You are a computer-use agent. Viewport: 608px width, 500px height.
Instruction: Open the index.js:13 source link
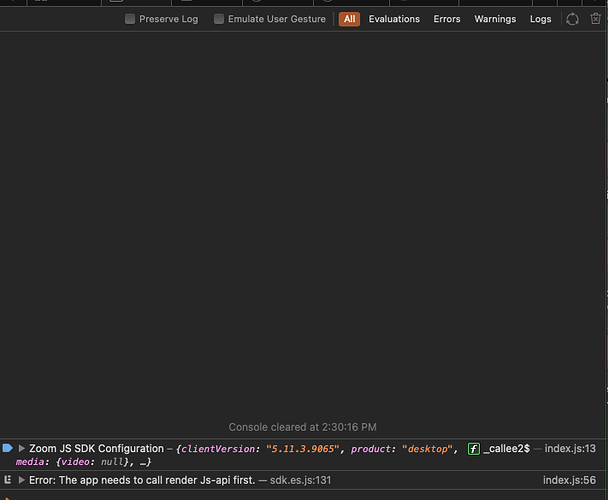pyautogui.click(x=570, y=448)
